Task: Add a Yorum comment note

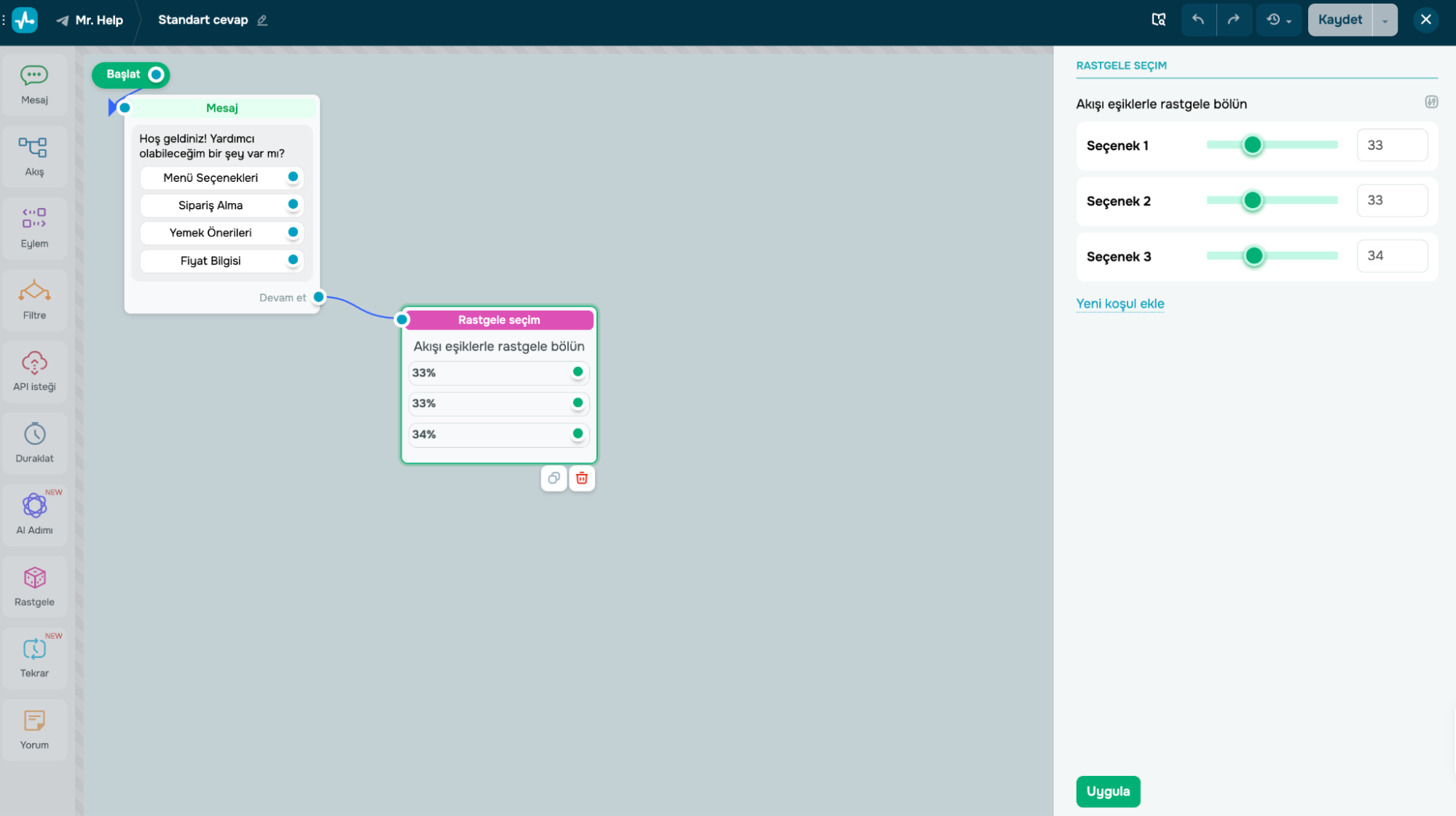Action: (34, 730)
